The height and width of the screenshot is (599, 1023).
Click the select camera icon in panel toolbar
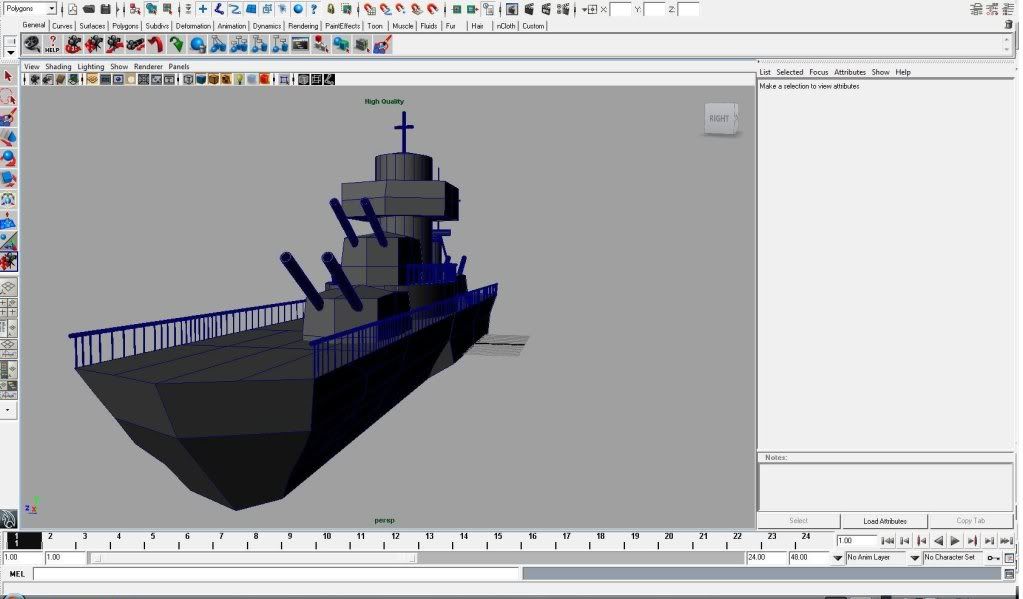[36, 80]
